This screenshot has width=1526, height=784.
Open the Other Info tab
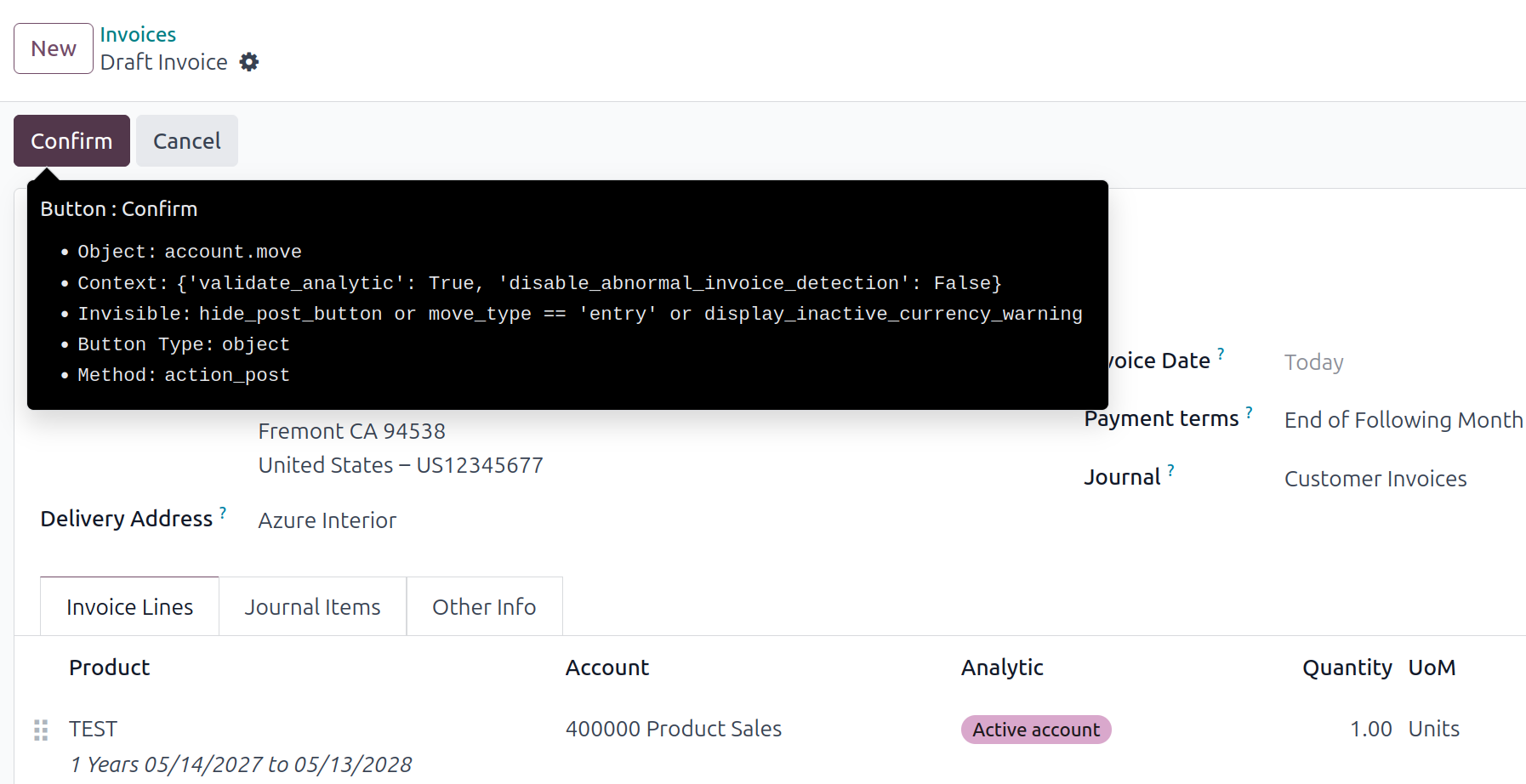click(x=483, y=607)
